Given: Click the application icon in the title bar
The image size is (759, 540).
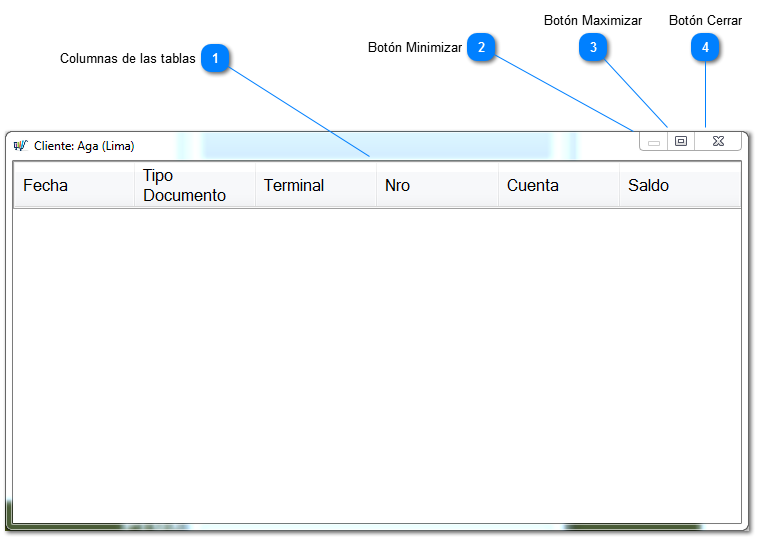Looking at the screenshot, I should coord(21,145).
